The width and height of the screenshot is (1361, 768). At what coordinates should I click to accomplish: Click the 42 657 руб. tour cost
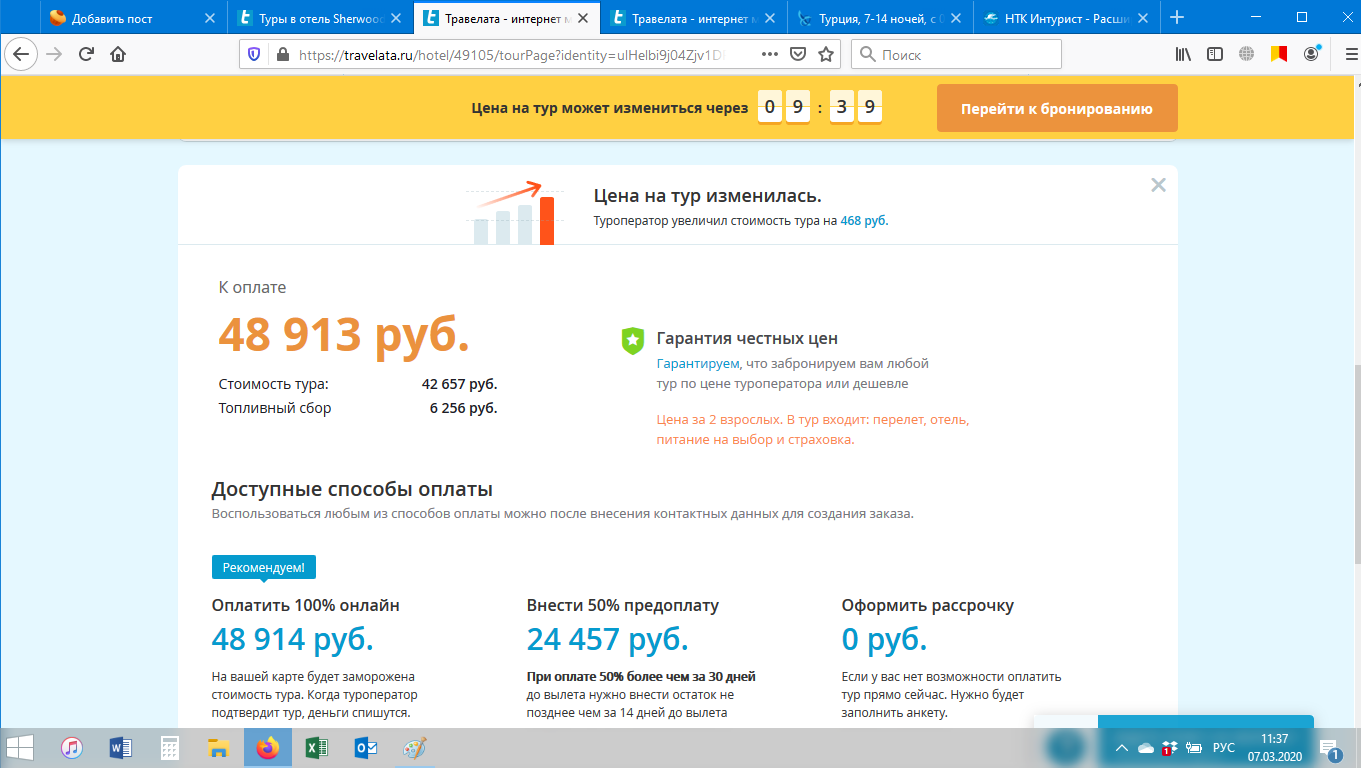(459, 384)
